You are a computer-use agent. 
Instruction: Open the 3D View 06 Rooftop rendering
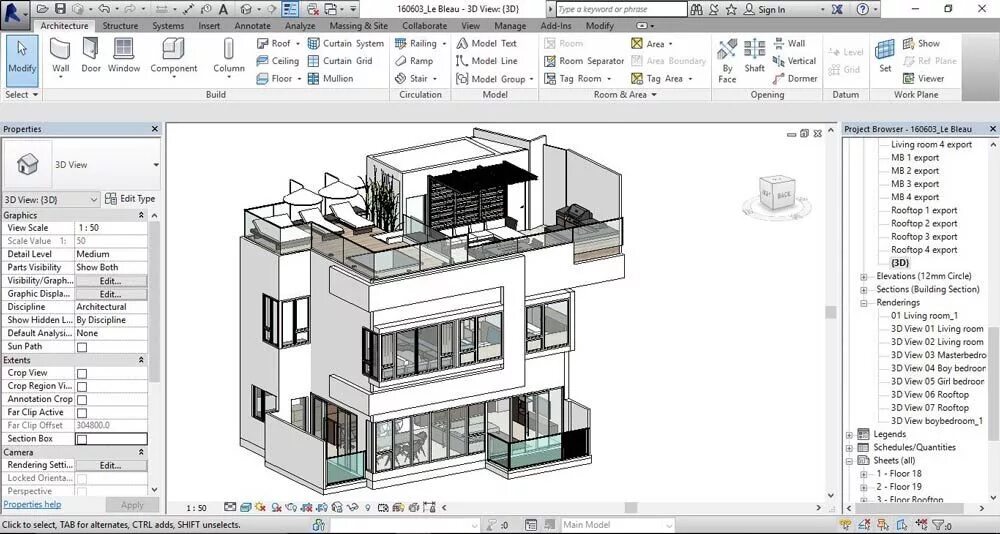click(x=929, y=395)
